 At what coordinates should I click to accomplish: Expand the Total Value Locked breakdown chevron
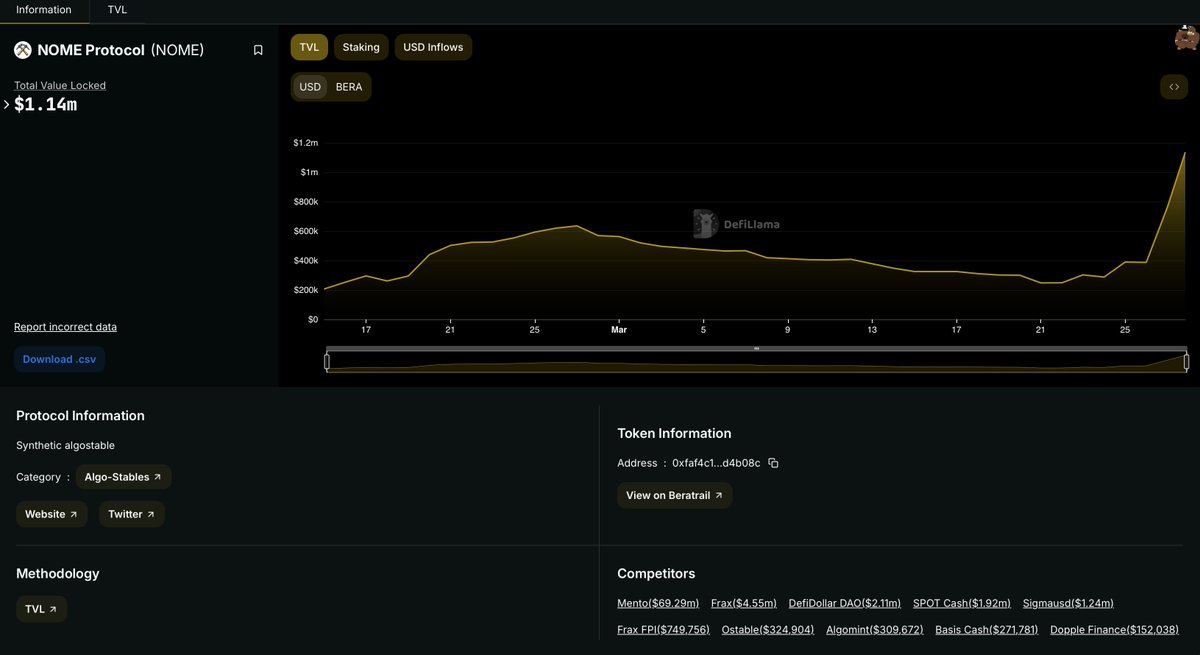pos(7,104)
